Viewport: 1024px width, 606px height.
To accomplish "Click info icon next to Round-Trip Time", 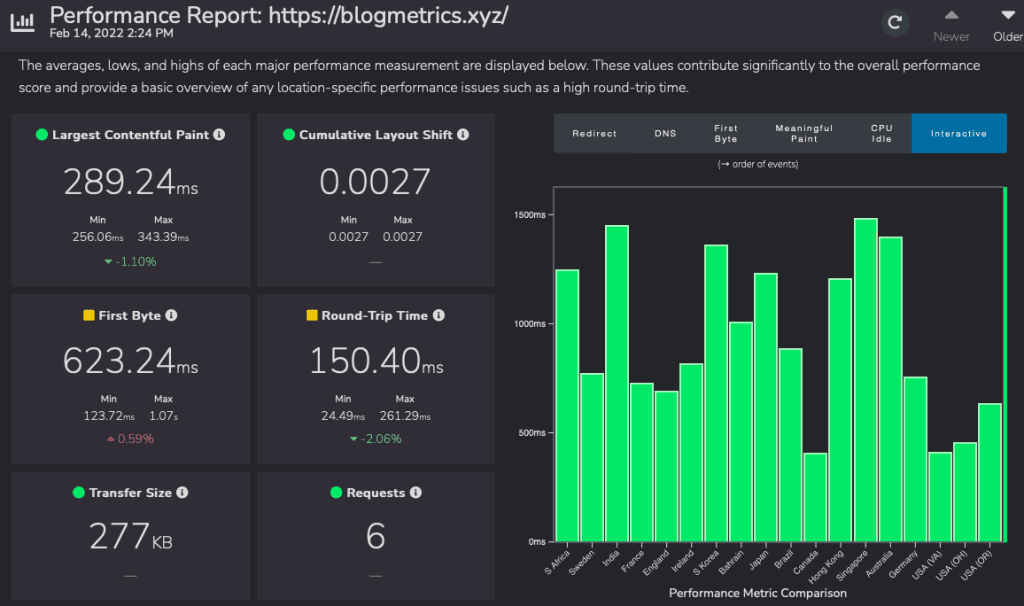I will [438, 315].
